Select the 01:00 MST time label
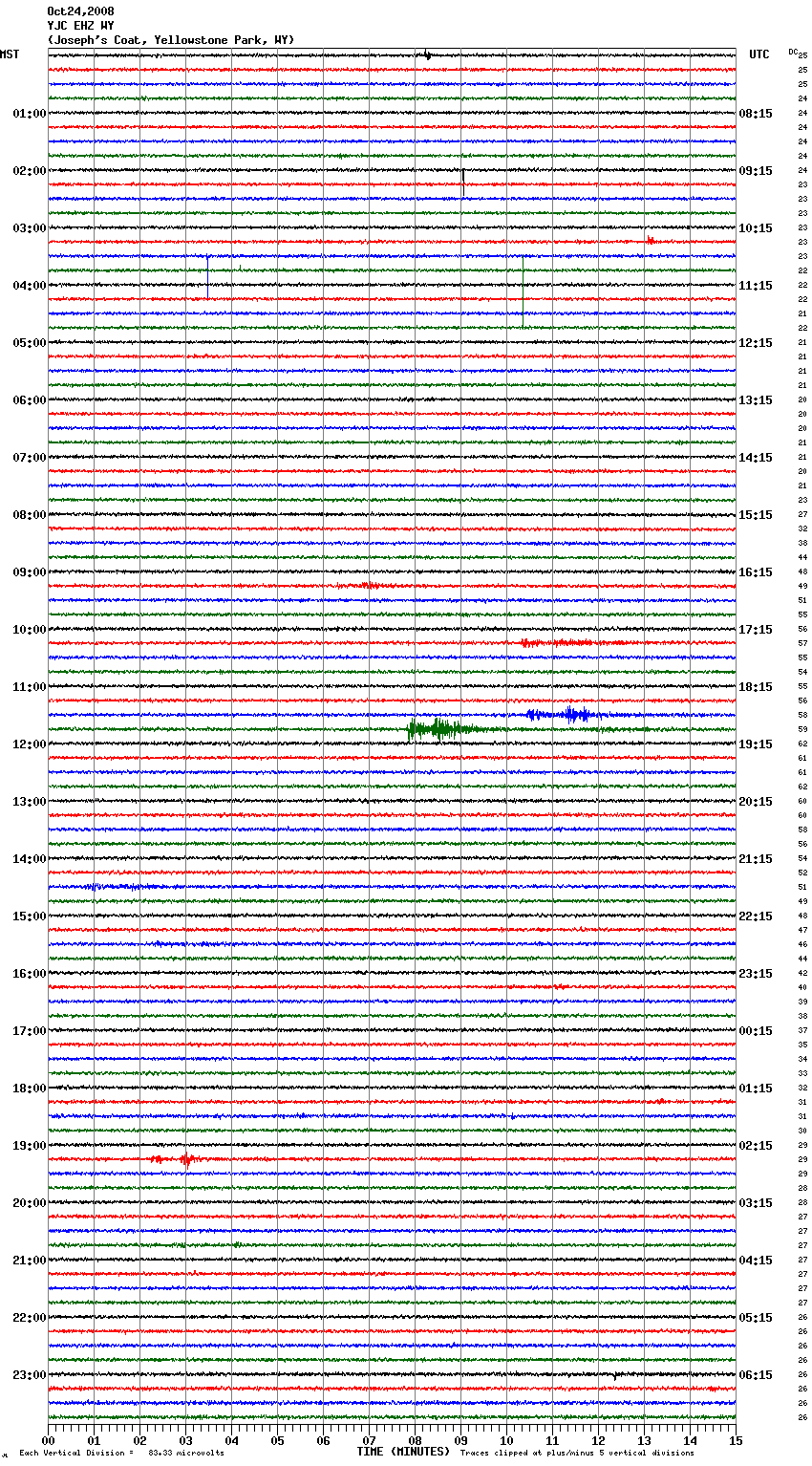This screenshot has height=1466, width=812. pyautogui.click(x=30, y=114)
